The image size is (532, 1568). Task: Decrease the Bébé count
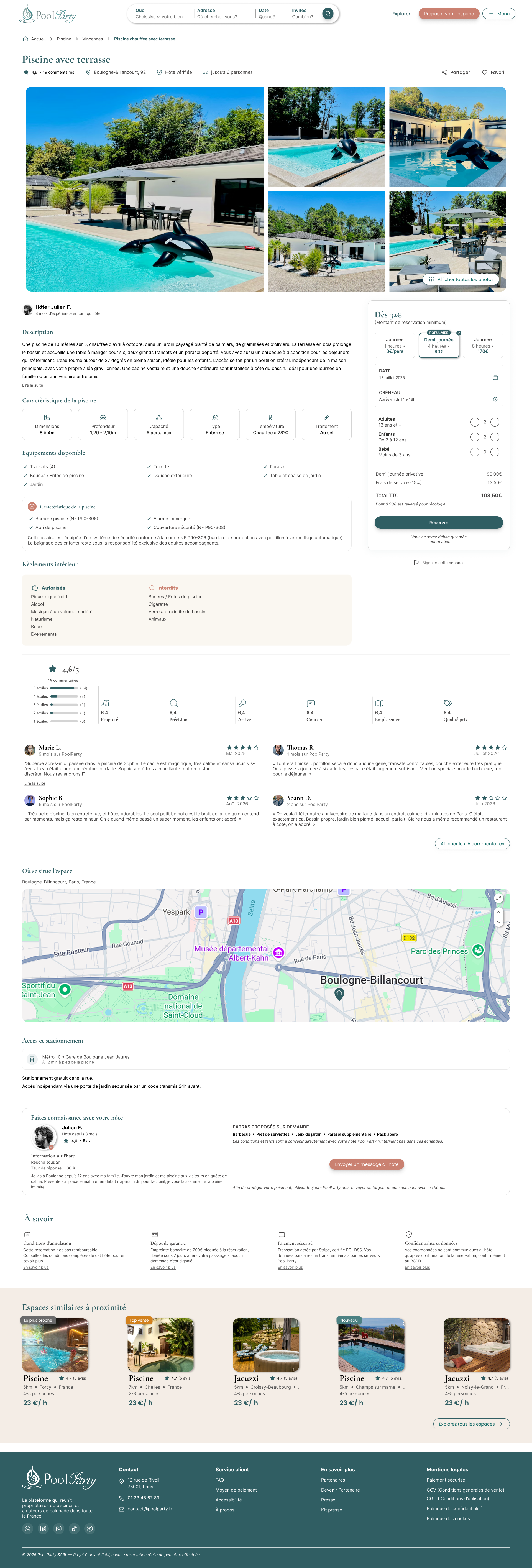475,452
